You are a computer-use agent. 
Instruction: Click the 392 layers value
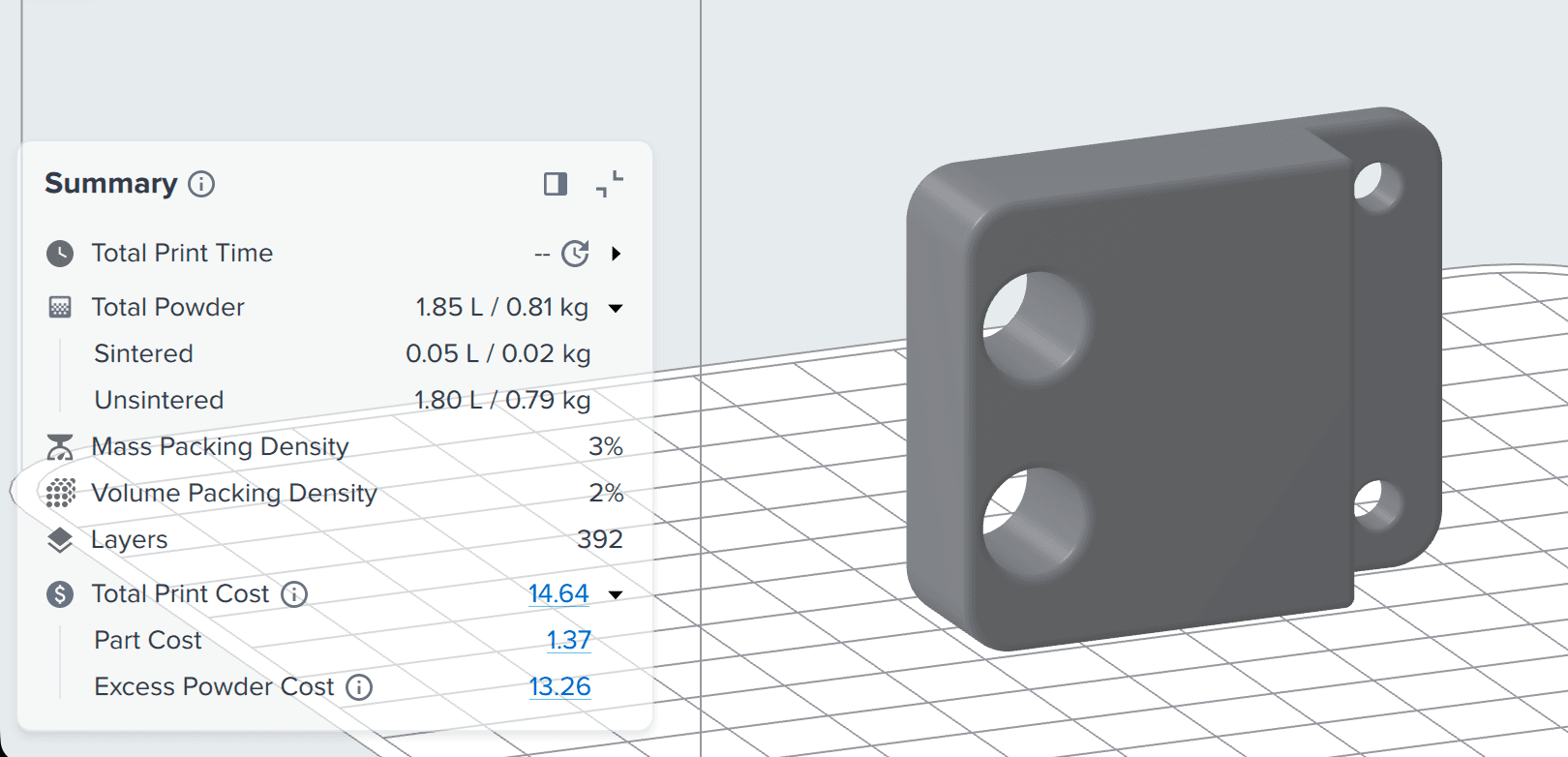[600, 539]
